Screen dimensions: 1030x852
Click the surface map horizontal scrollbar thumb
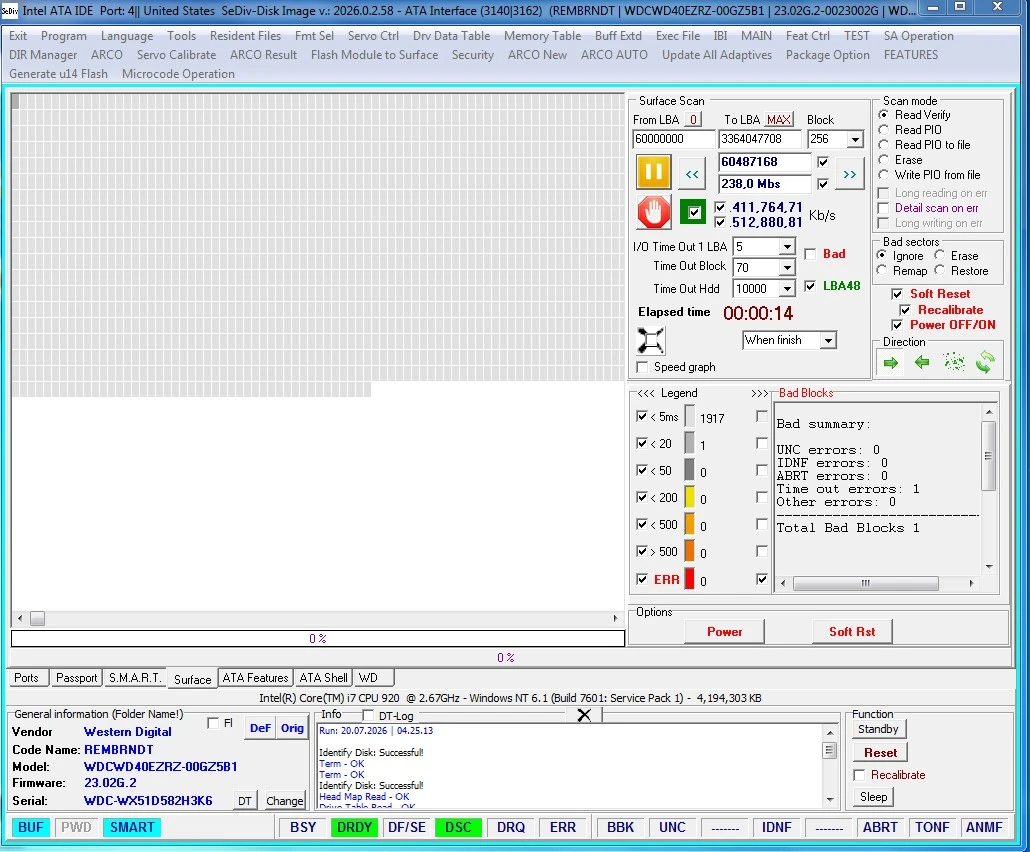click(37, 618)
